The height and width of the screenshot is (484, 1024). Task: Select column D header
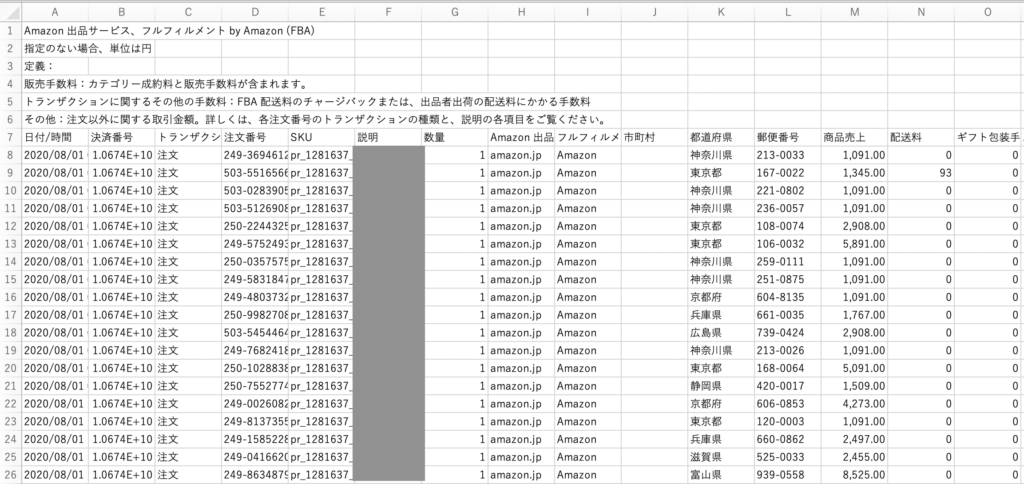[x=255, y=12]
